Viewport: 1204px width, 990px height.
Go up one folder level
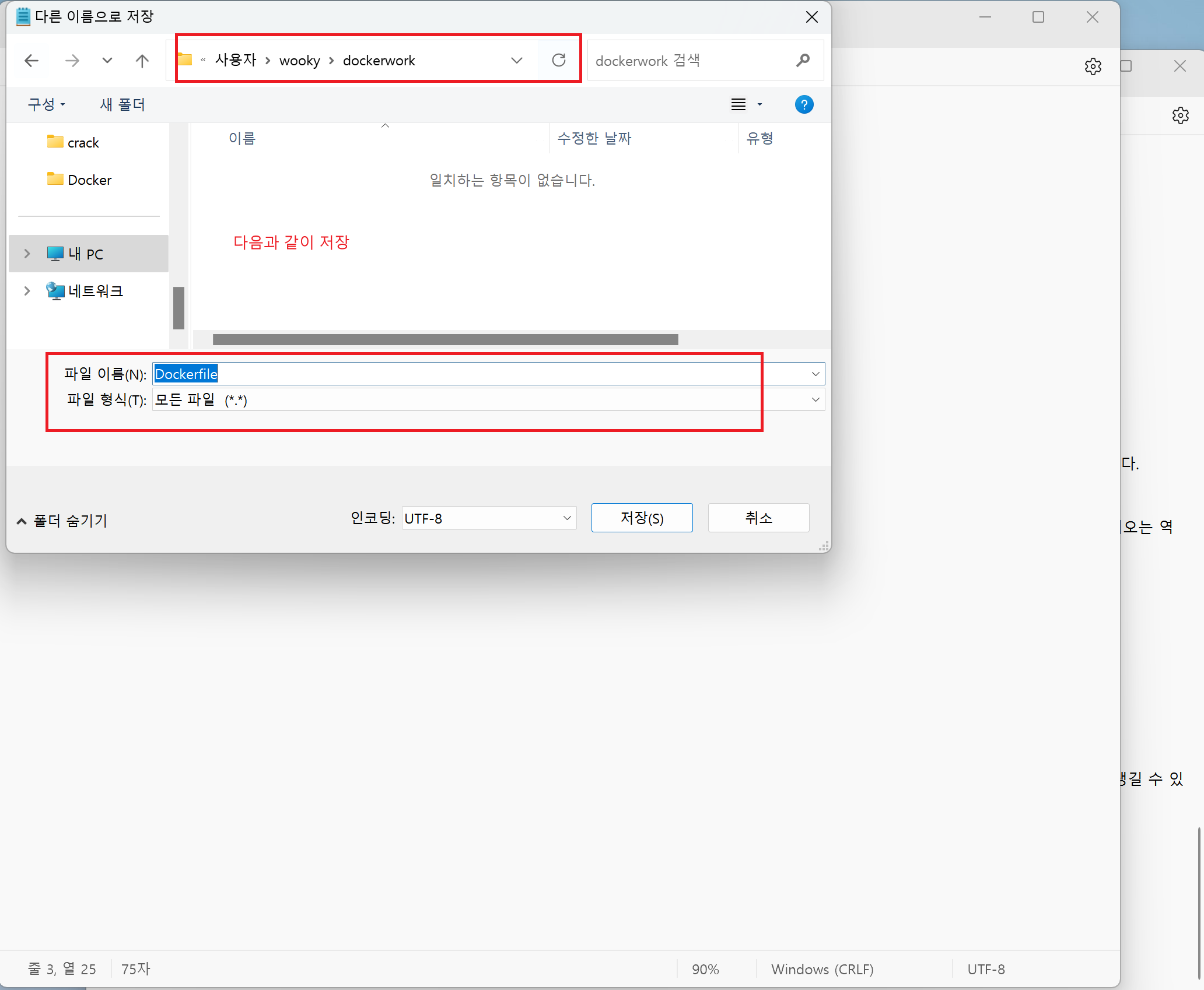click(142, 60)
